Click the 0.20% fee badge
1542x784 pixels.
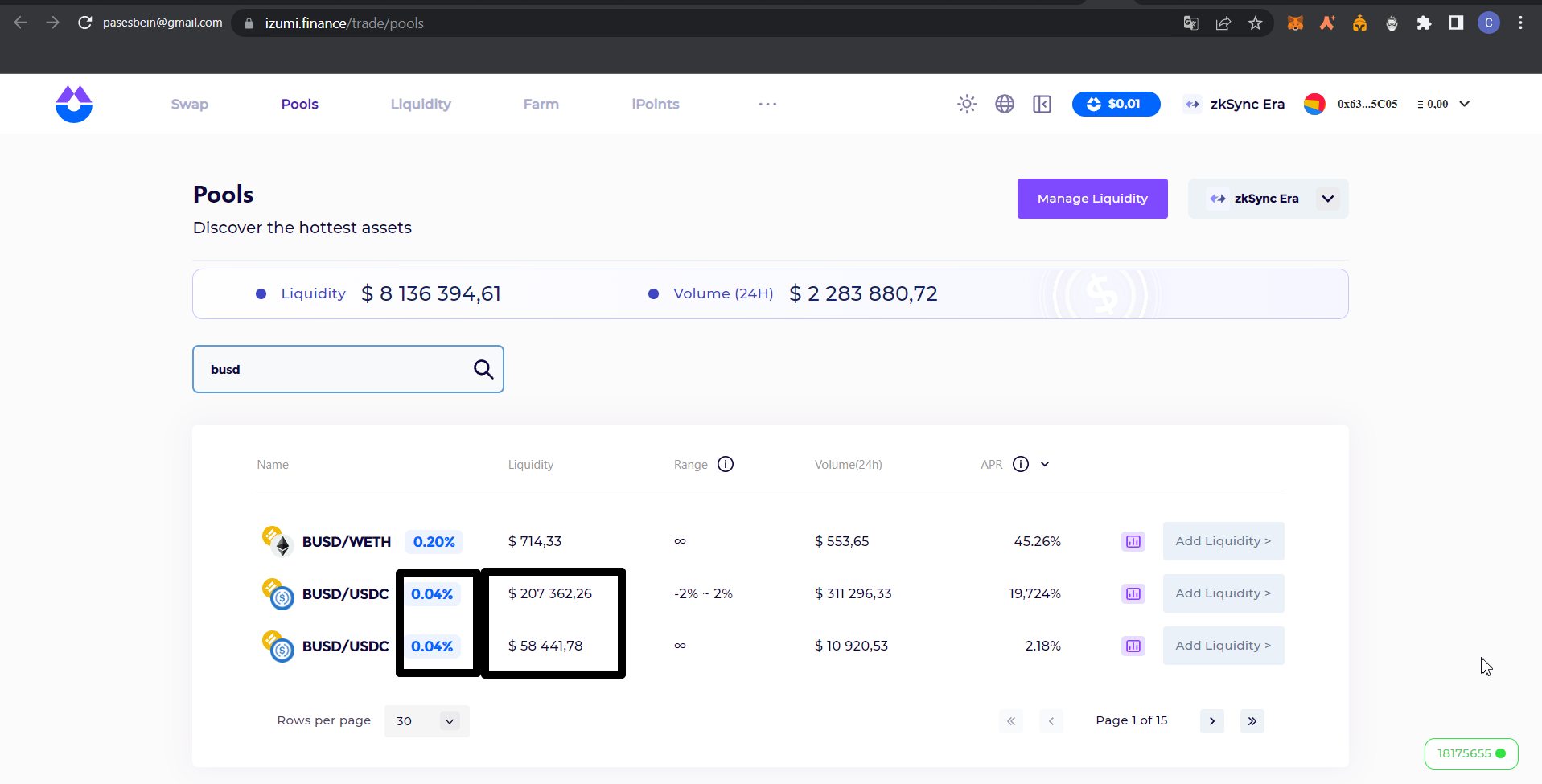click(x=434, y=542)
